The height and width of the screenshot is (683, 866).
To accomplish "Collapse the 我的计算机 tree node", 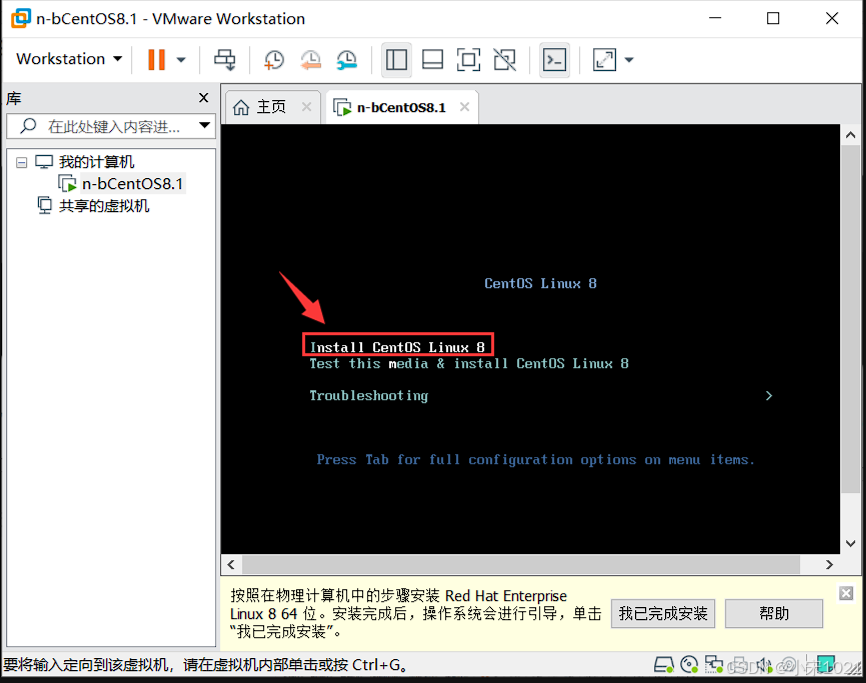I will pyautogui.click(x=22, y=162).
